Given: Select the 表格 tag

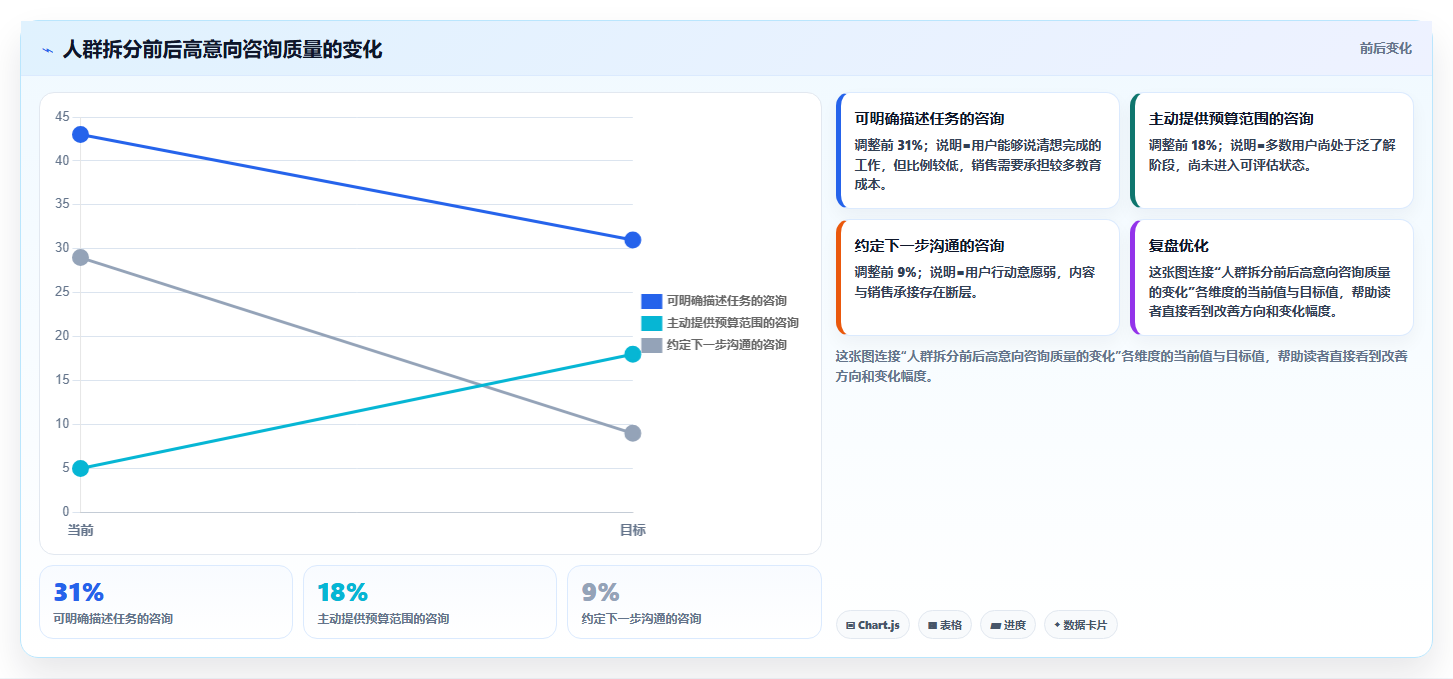Looking at the screenshot, I should point(944,625).
